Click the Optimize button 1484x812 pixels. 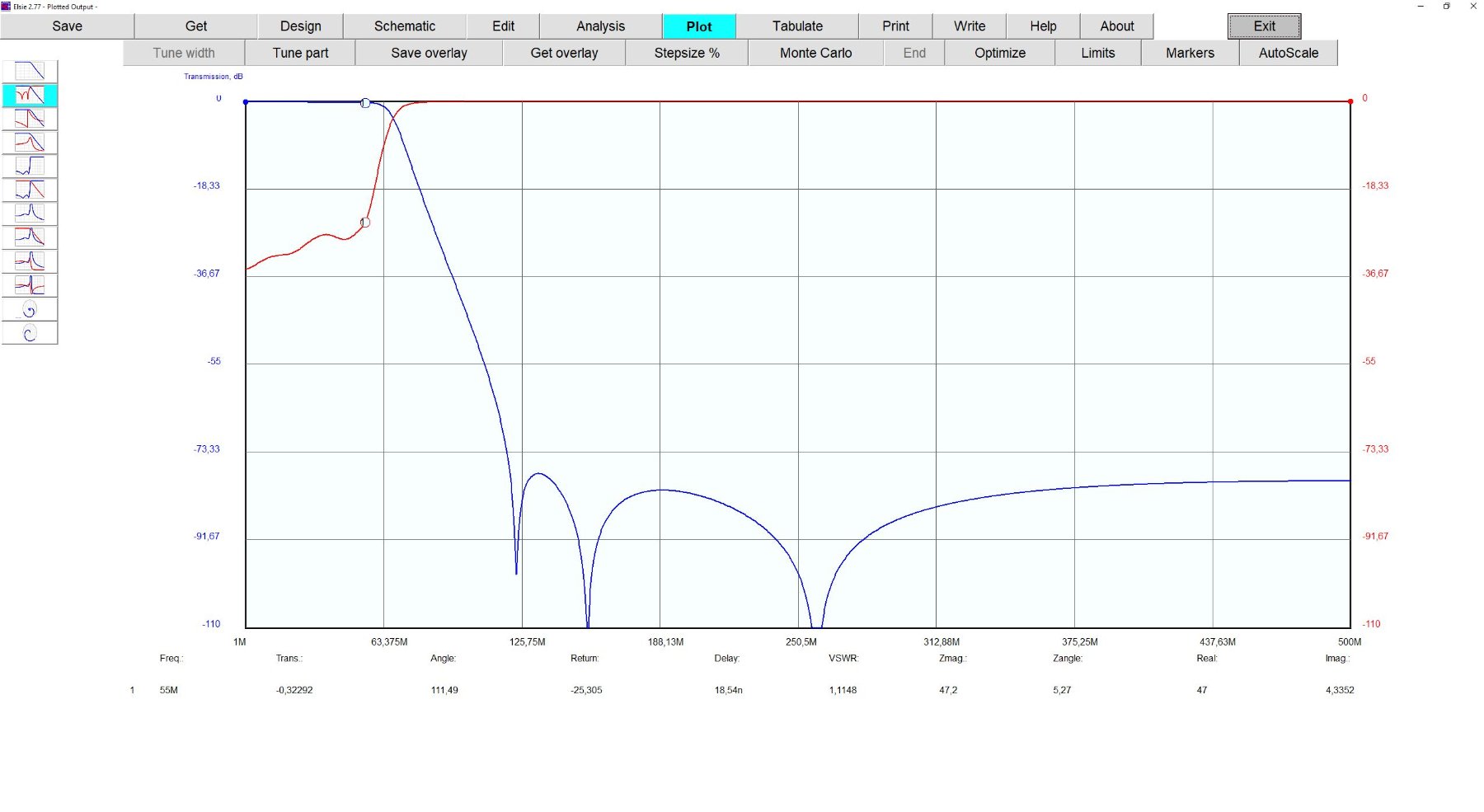[x=1000, y=53]
